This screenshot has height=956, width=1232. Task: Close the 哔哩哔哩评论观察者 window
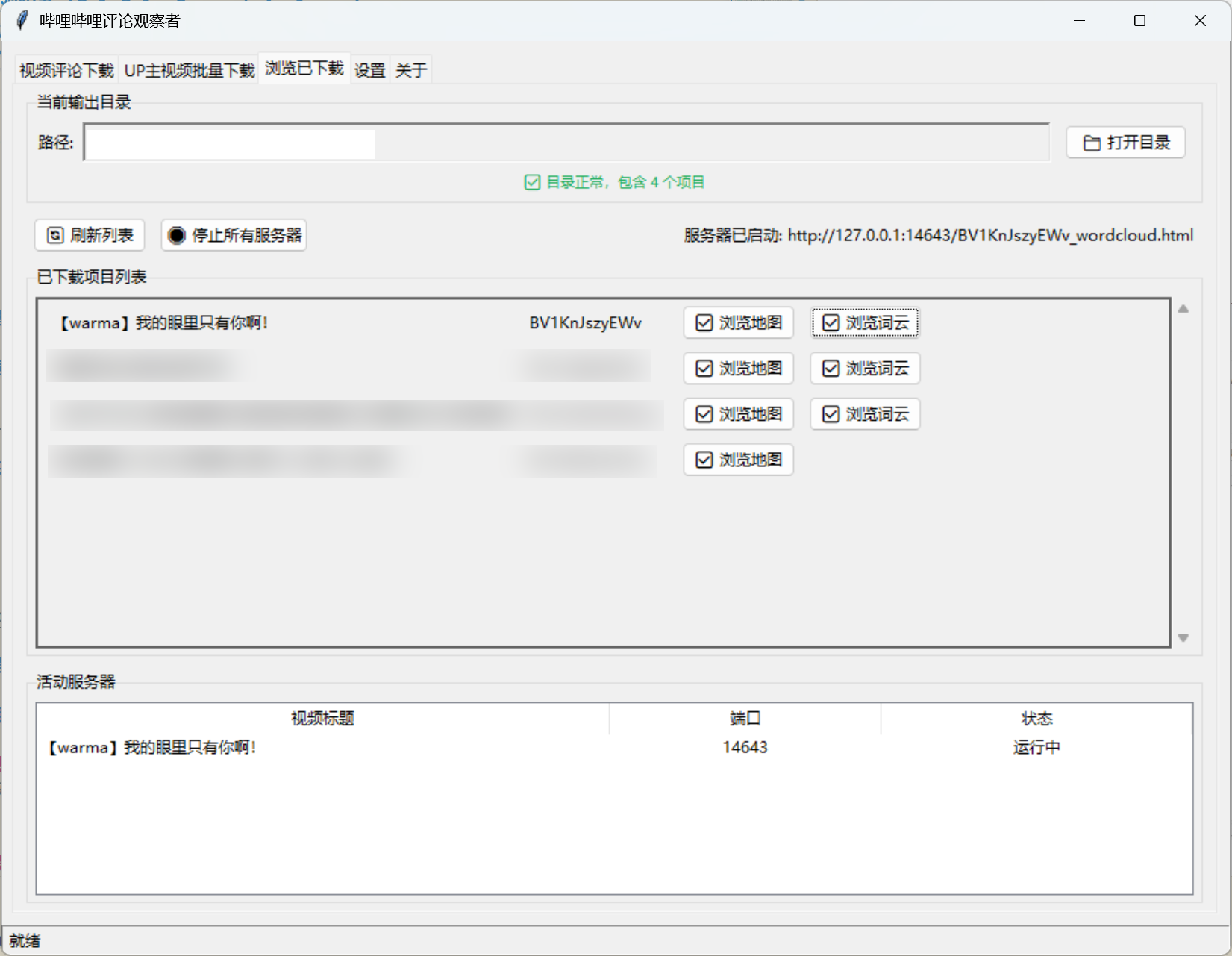point(1200,20)
